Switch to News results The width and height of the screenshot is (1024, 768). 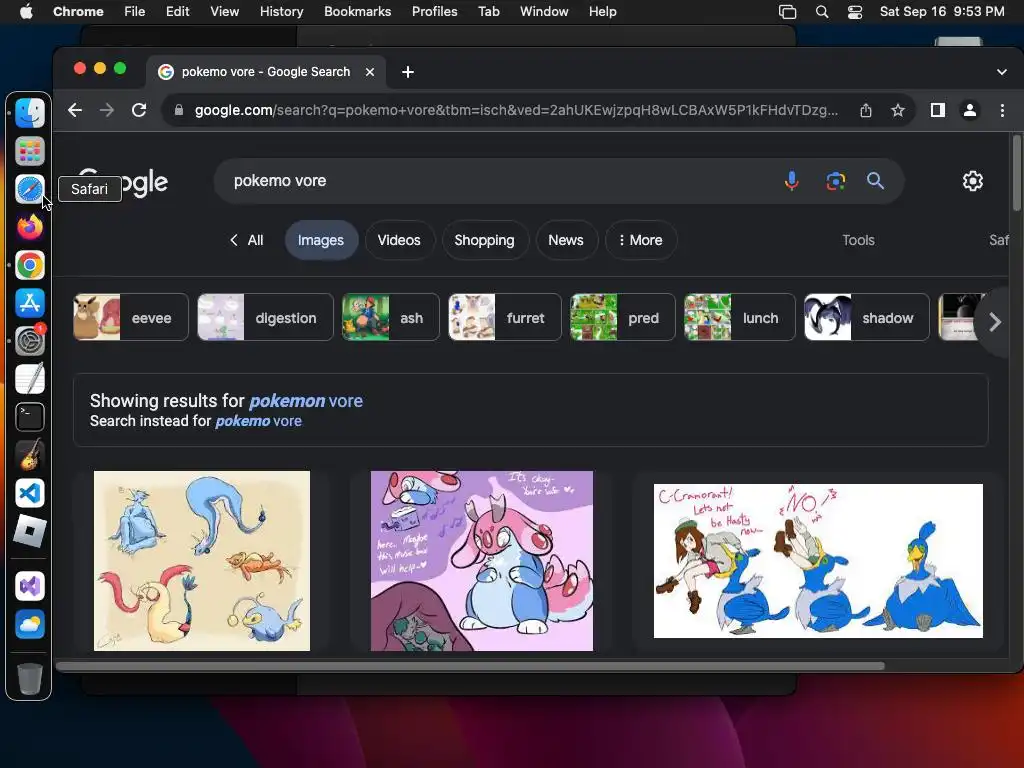pos(566,240)
